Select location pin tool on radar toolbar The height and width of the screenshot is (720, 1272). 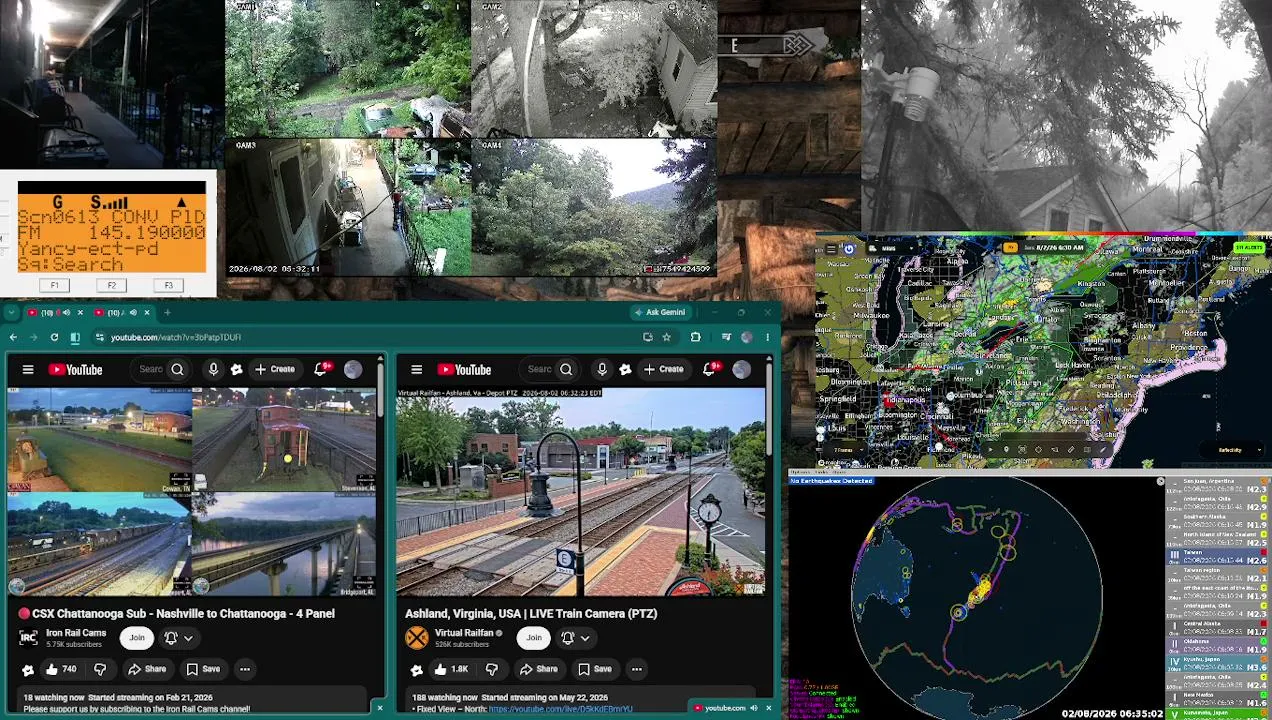(1006, 450)
